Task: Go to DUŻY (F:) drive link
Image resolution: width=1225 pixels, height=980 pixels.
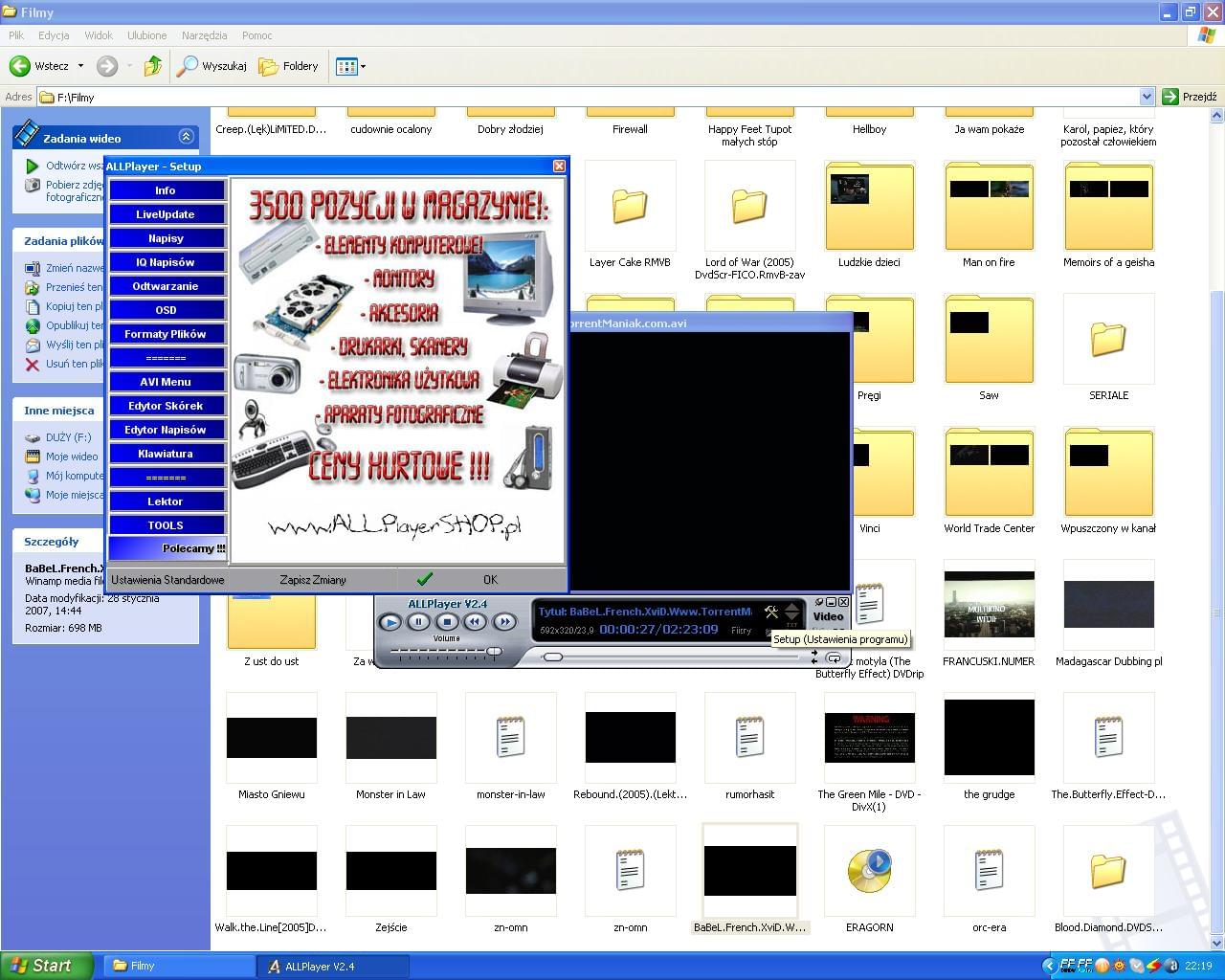Action: click(69, 437)
